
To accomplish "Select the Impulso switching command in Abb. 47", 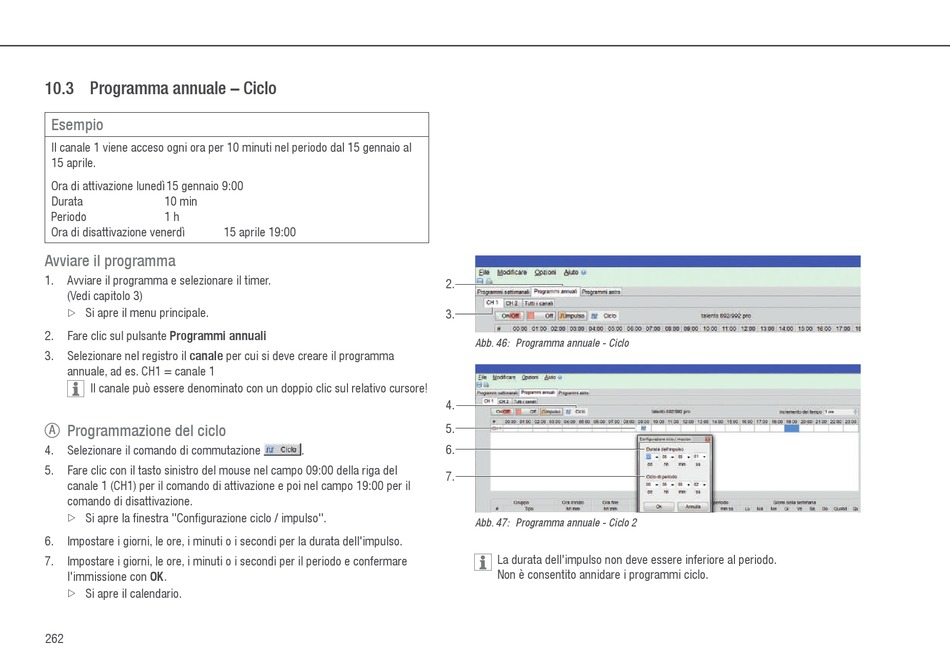I will tap(551, 411).
